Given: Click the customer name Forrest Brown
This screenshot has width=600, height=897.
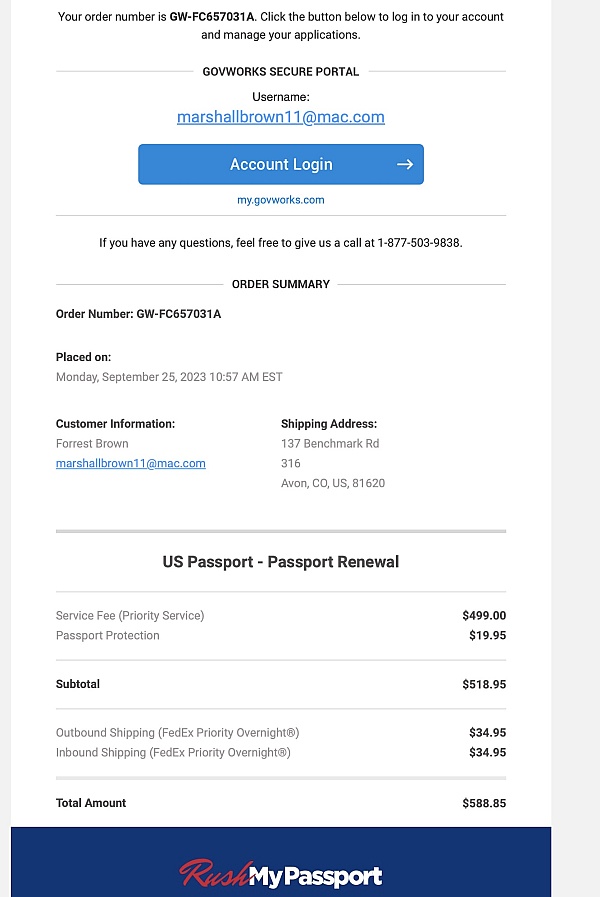Looking at the screenshot, I should [92, 443].
